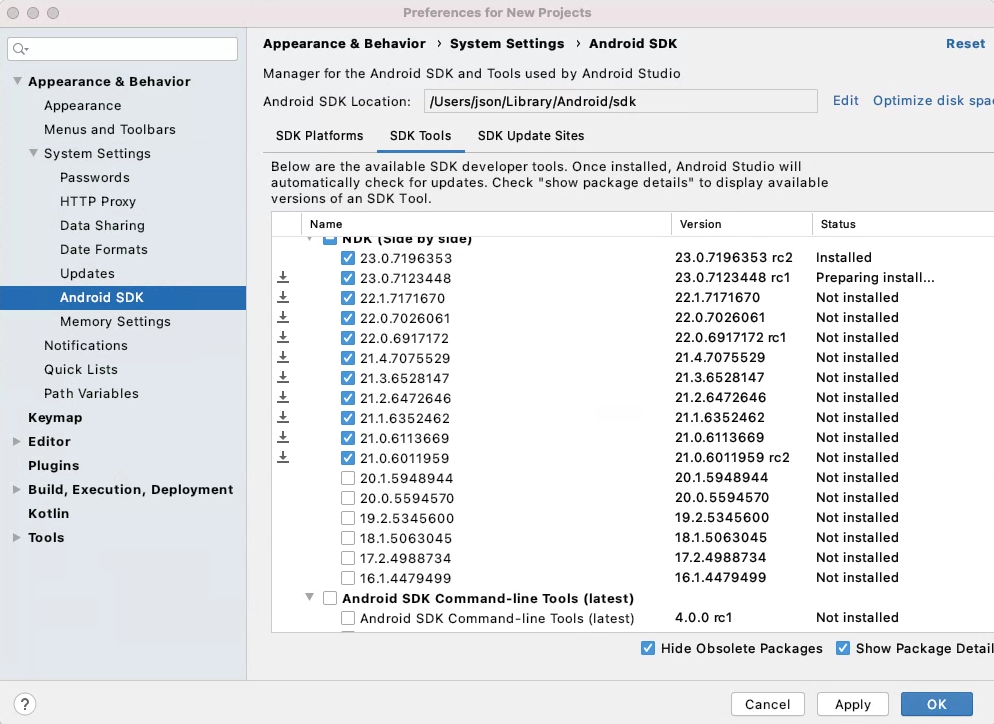Open Path Variables settings
Image resolution: width=994 pixels, height=724 pixels.
click(x=91, y=393)
